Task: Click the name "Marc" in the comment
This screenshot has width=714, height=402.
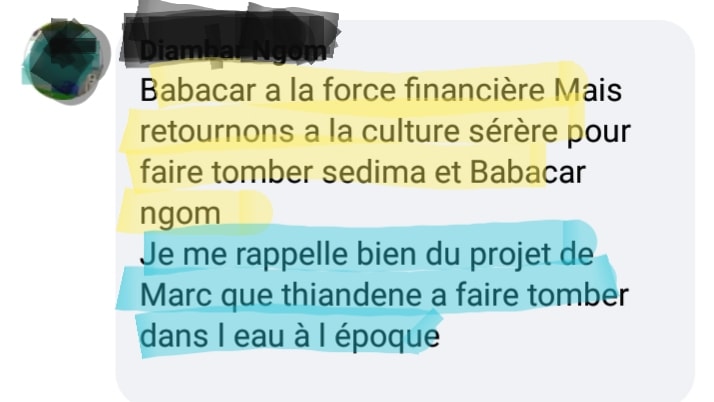Action: tap(176, 295)
